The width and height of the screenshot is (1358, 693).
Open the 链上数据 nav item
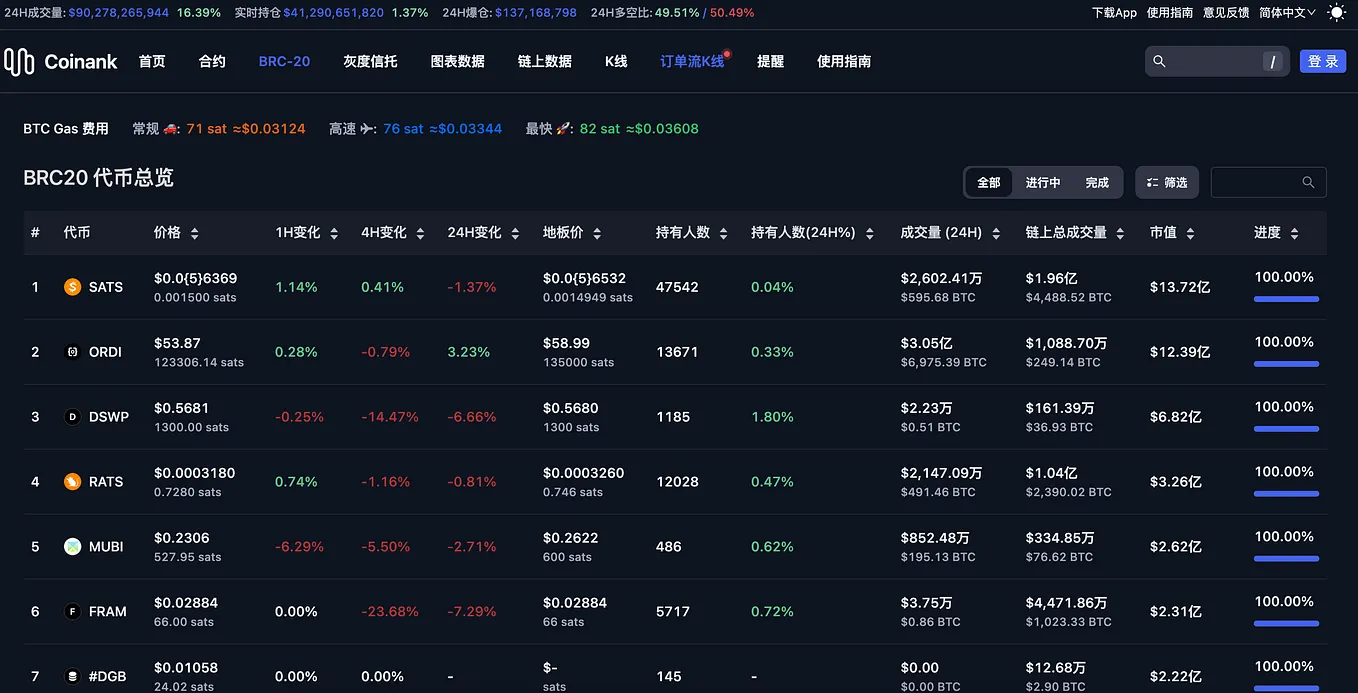[x=545, y=62]
